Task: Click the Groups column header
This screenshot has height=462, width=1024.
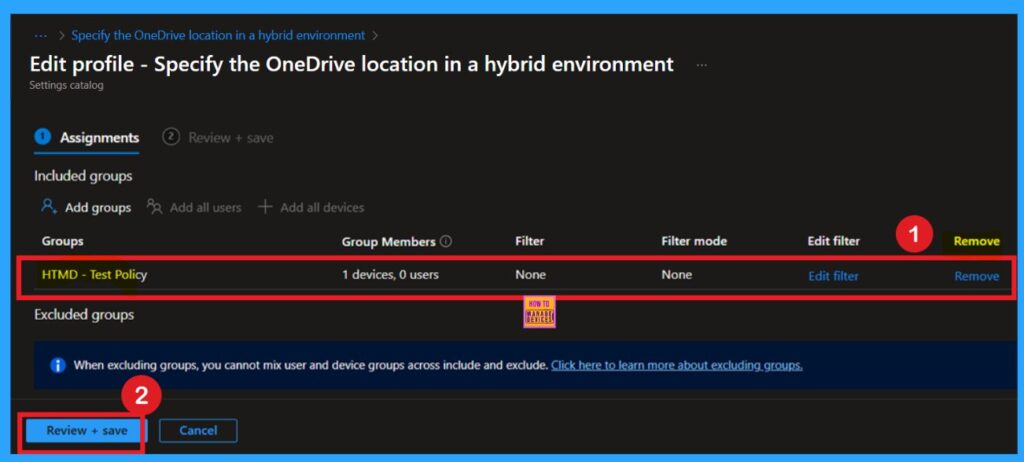Action: point(63,241)
